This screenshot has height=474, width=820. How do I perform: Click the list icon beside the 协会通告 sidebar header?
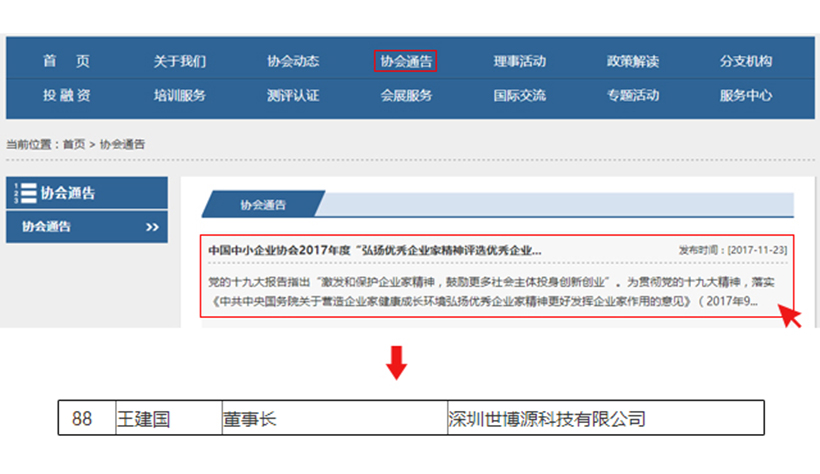pos(27,193)
